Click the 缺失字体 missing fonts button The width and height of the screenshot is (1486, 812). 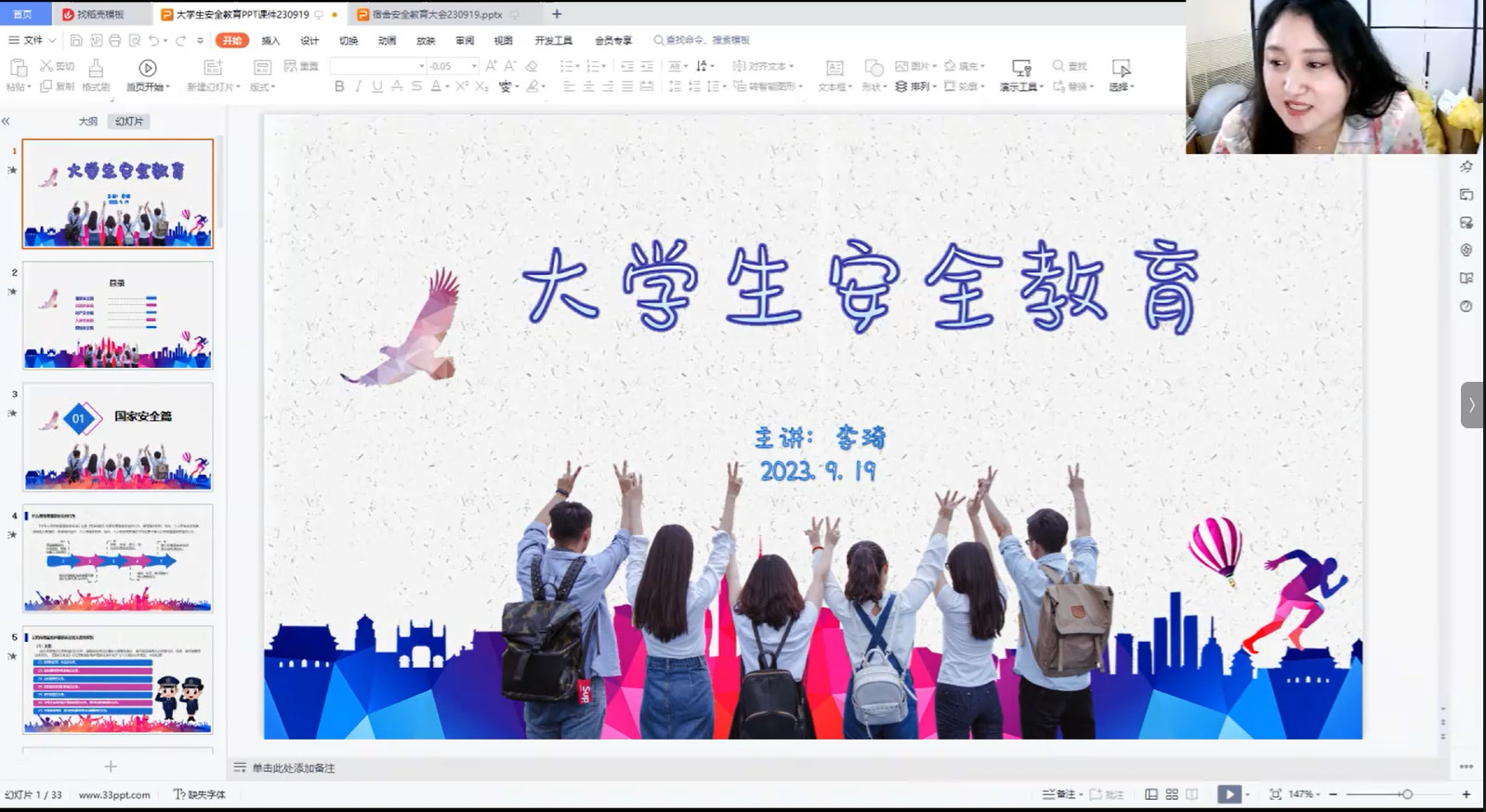coord(200,794)
